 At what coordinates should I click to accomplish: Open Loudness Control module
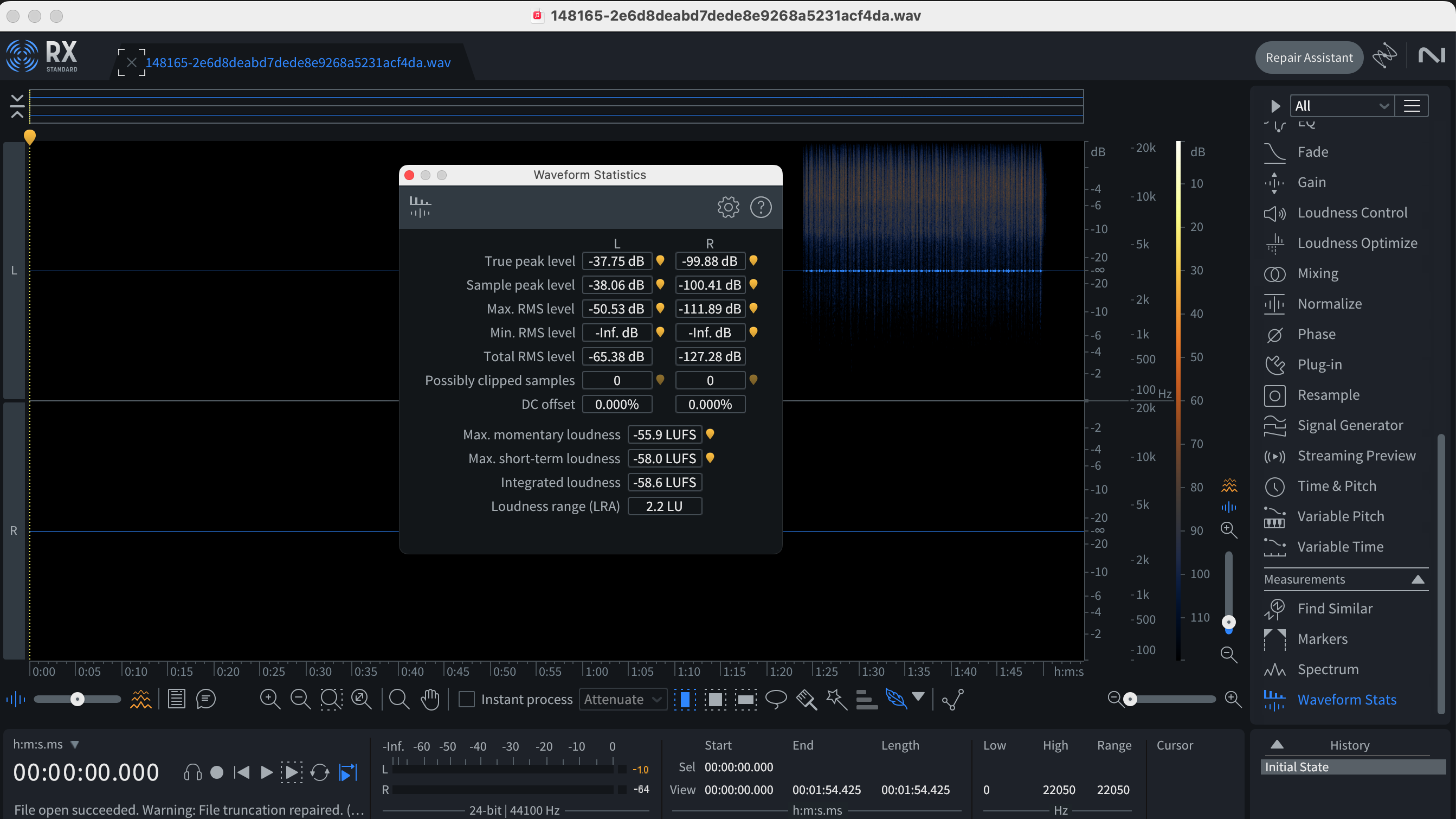pos(1352,213)
